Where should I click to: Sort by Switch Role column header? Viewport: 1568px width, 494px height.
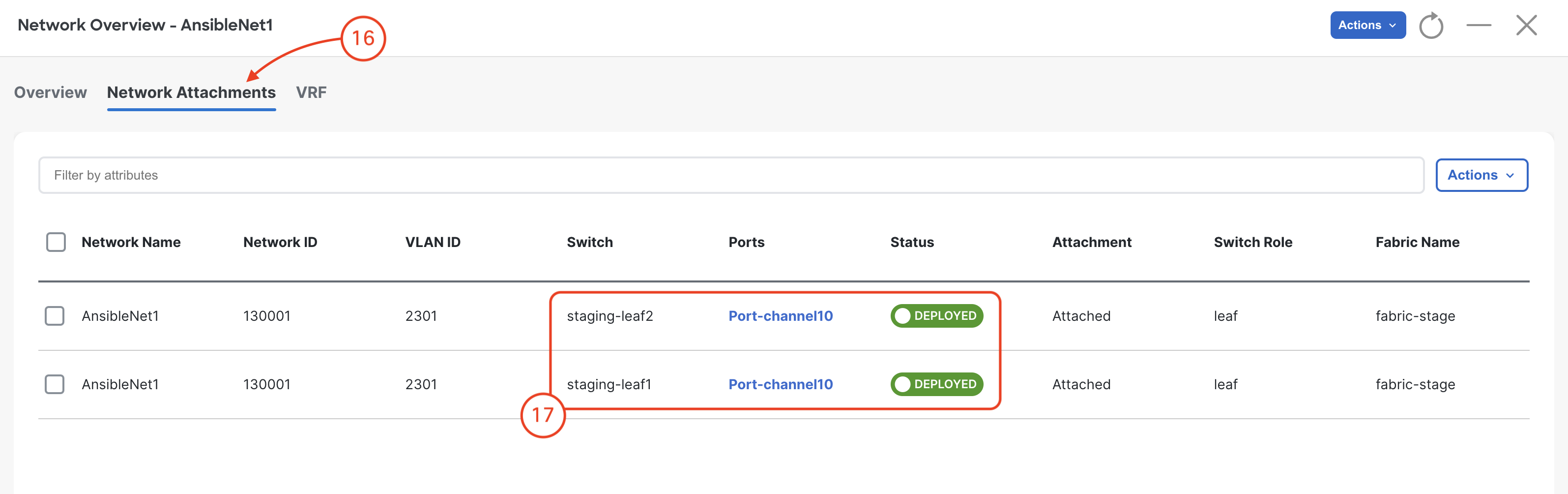pyautogui.click(x=1253, y=243)
